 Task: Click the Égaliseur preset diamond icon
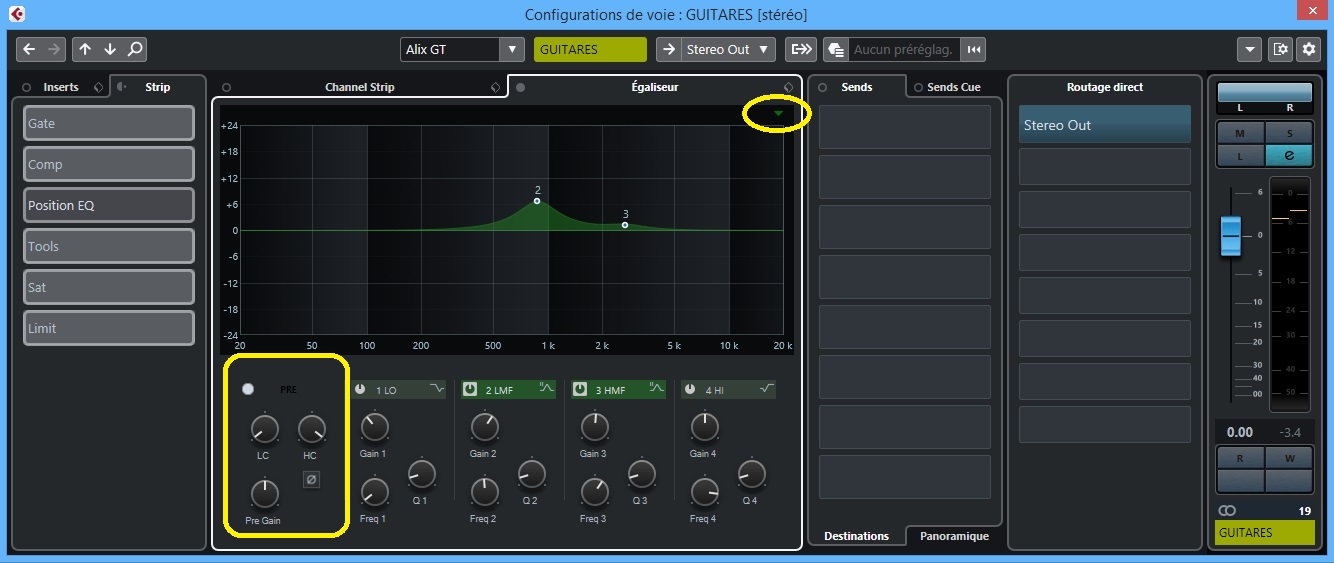(x=788, y=87)
